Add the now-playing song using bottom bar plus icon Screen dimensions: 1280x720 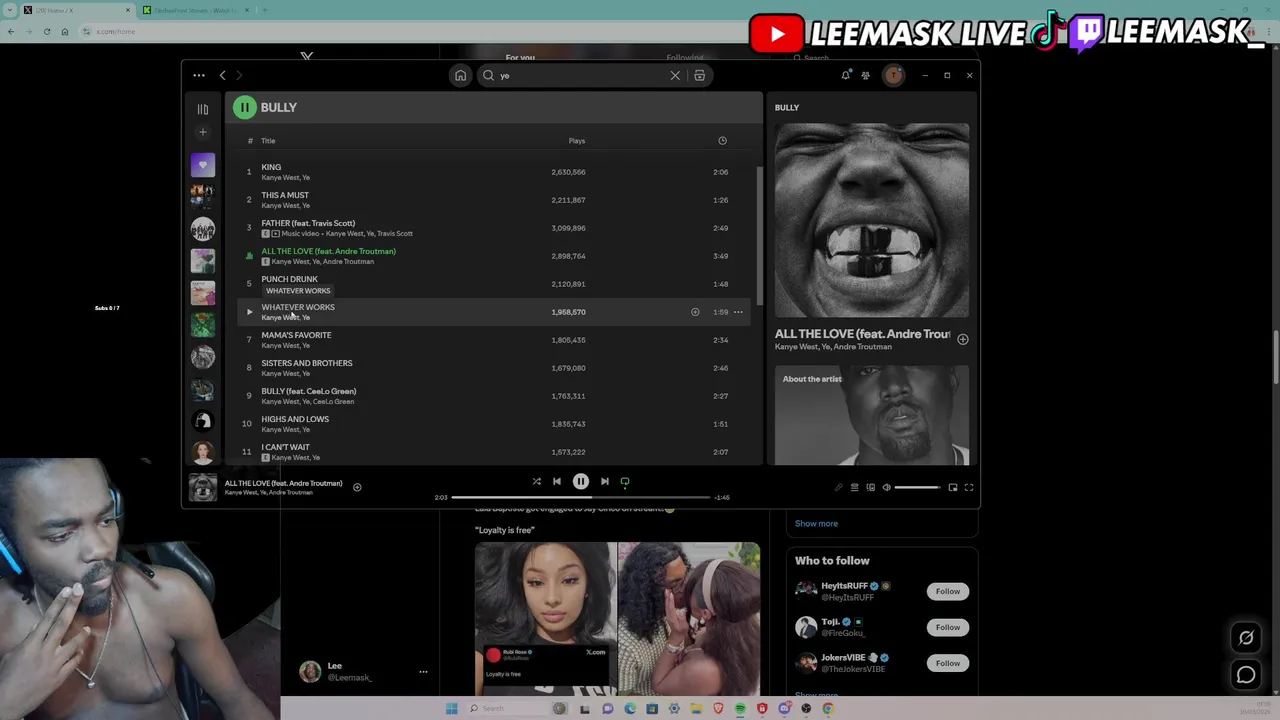tap(357, 488)
